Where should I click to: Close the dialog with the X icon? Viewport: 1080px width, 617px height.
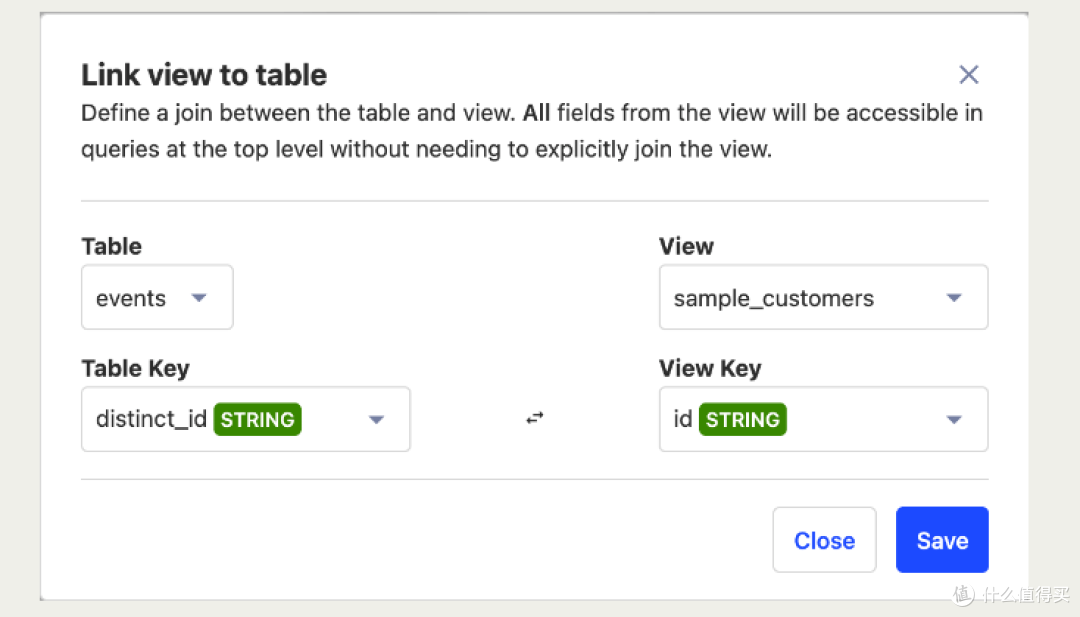point(968,75)
